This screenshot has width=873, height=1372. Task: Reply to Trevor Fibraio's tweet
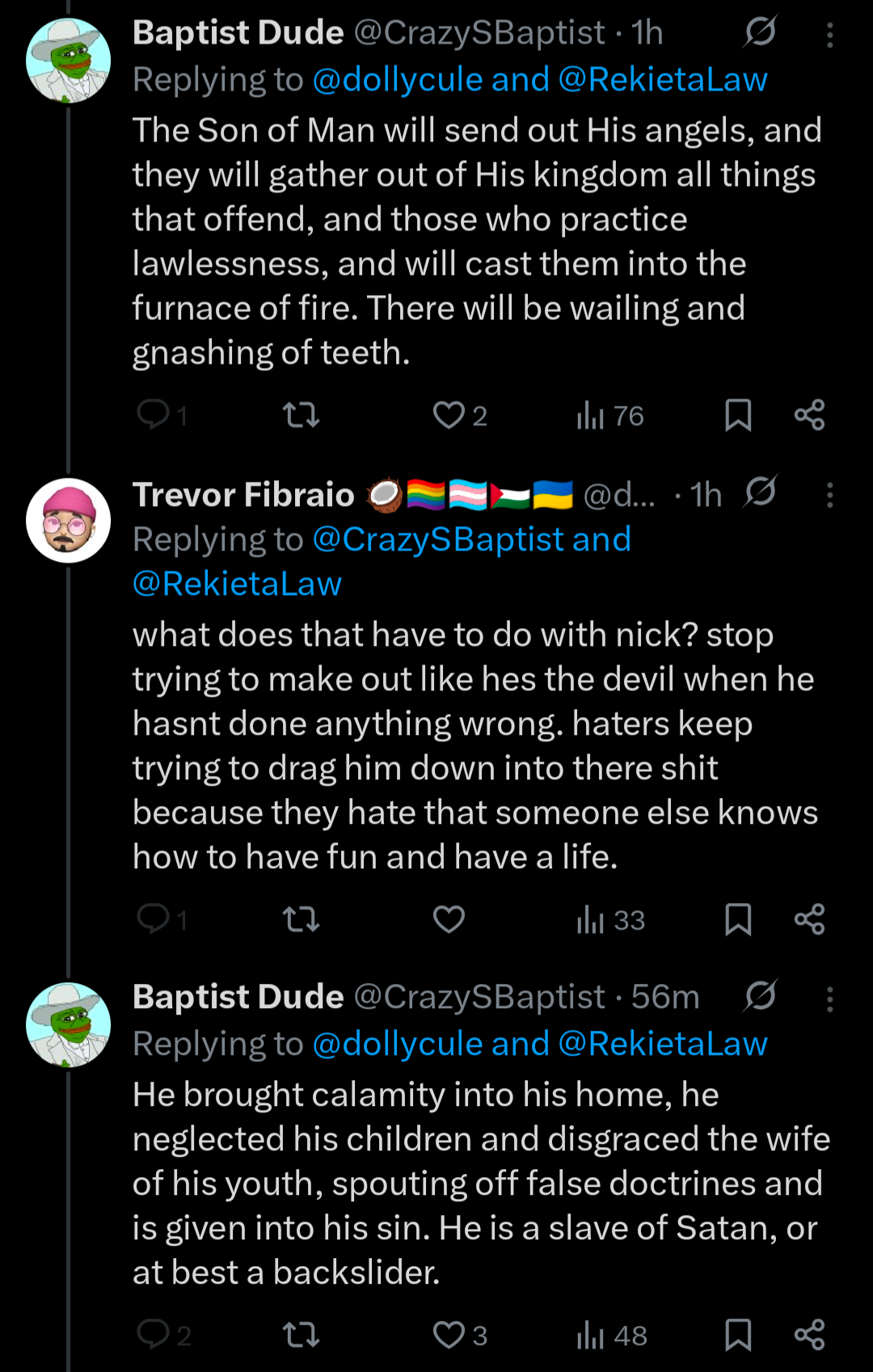point(154,919)
